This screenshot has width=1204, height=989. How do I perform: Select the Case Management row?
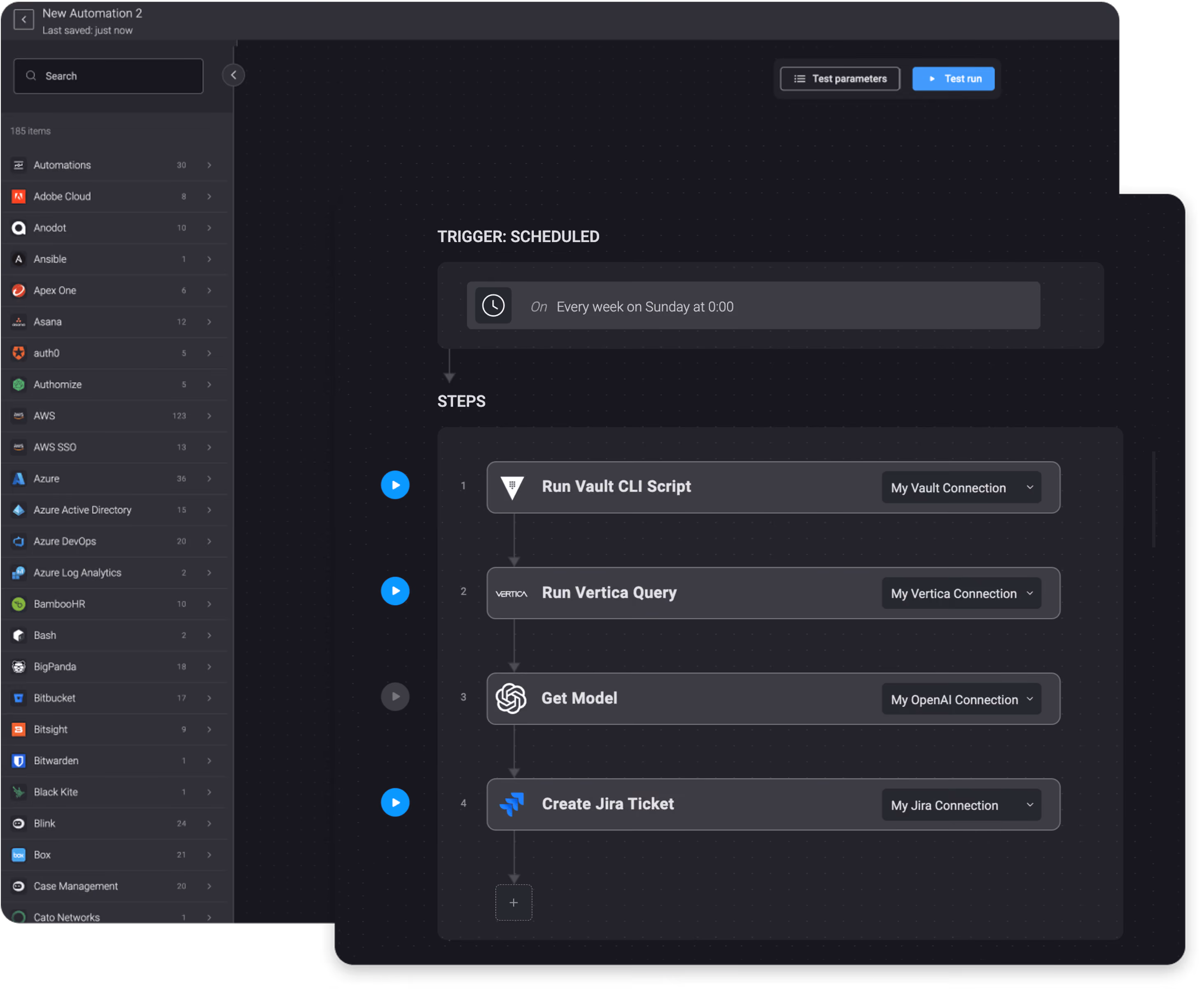point(114,886)
